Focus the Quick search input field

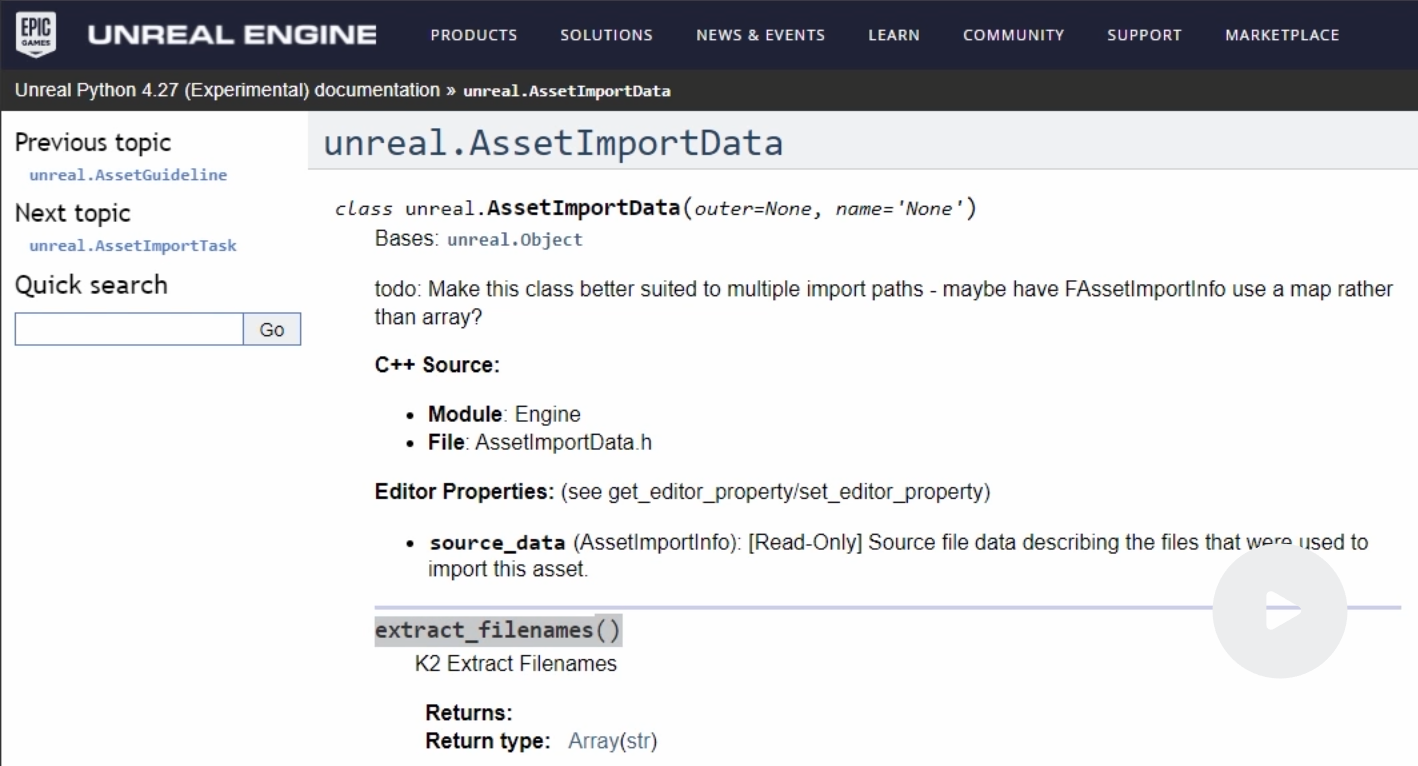point(129,330)
